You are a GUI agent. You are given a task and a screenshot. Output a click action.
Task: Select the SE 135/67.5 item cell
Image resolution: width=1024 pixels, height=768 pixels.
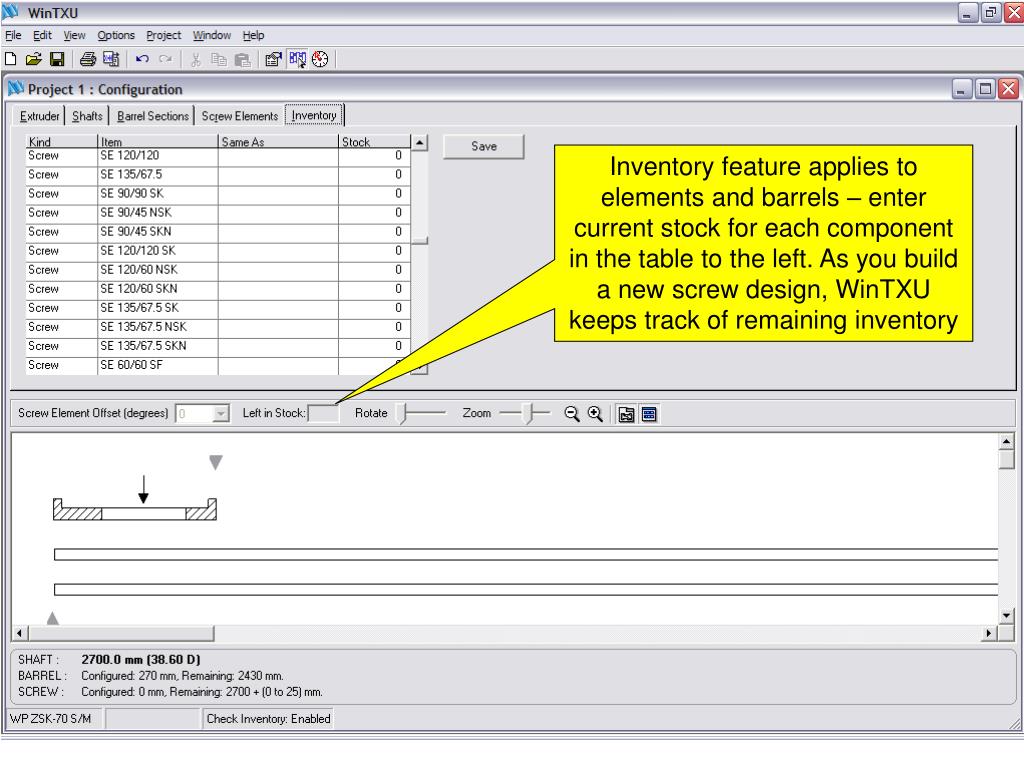point(157,174)
